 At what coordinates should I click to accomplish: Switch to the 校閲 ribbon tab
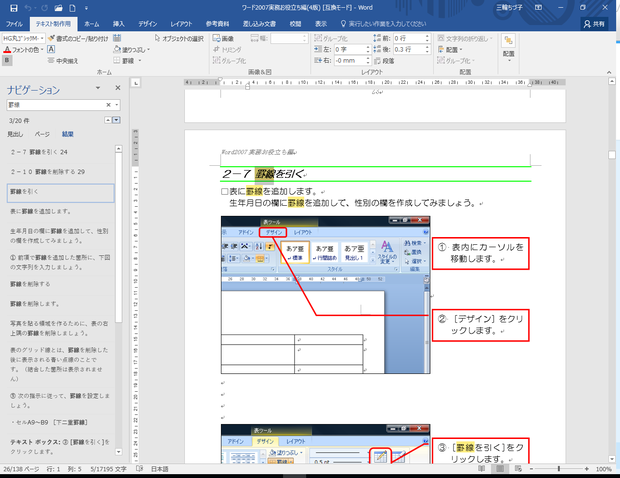coord(295,24)
